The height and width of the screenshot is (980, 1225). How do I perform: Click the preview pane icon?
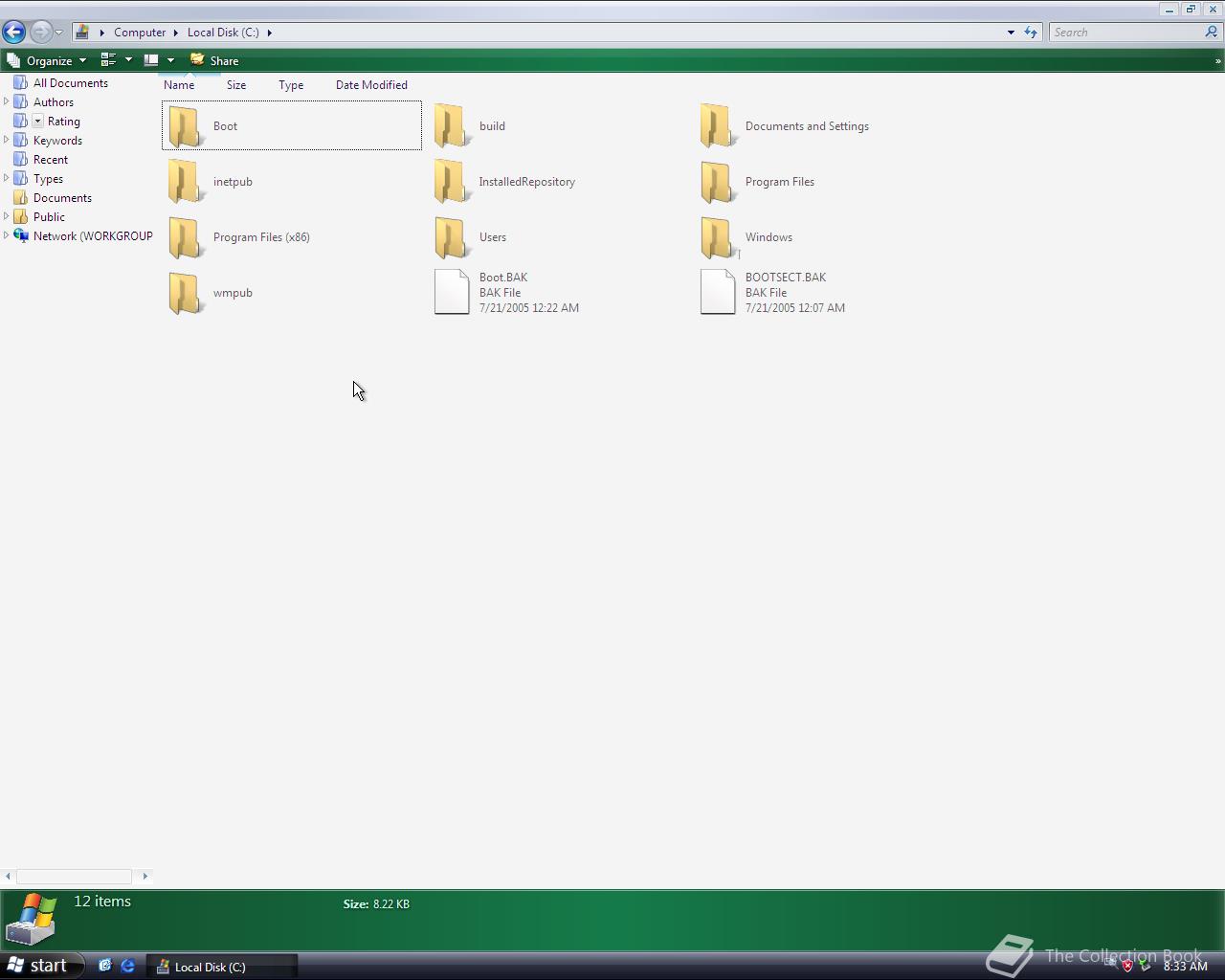(x=151, y=60)
